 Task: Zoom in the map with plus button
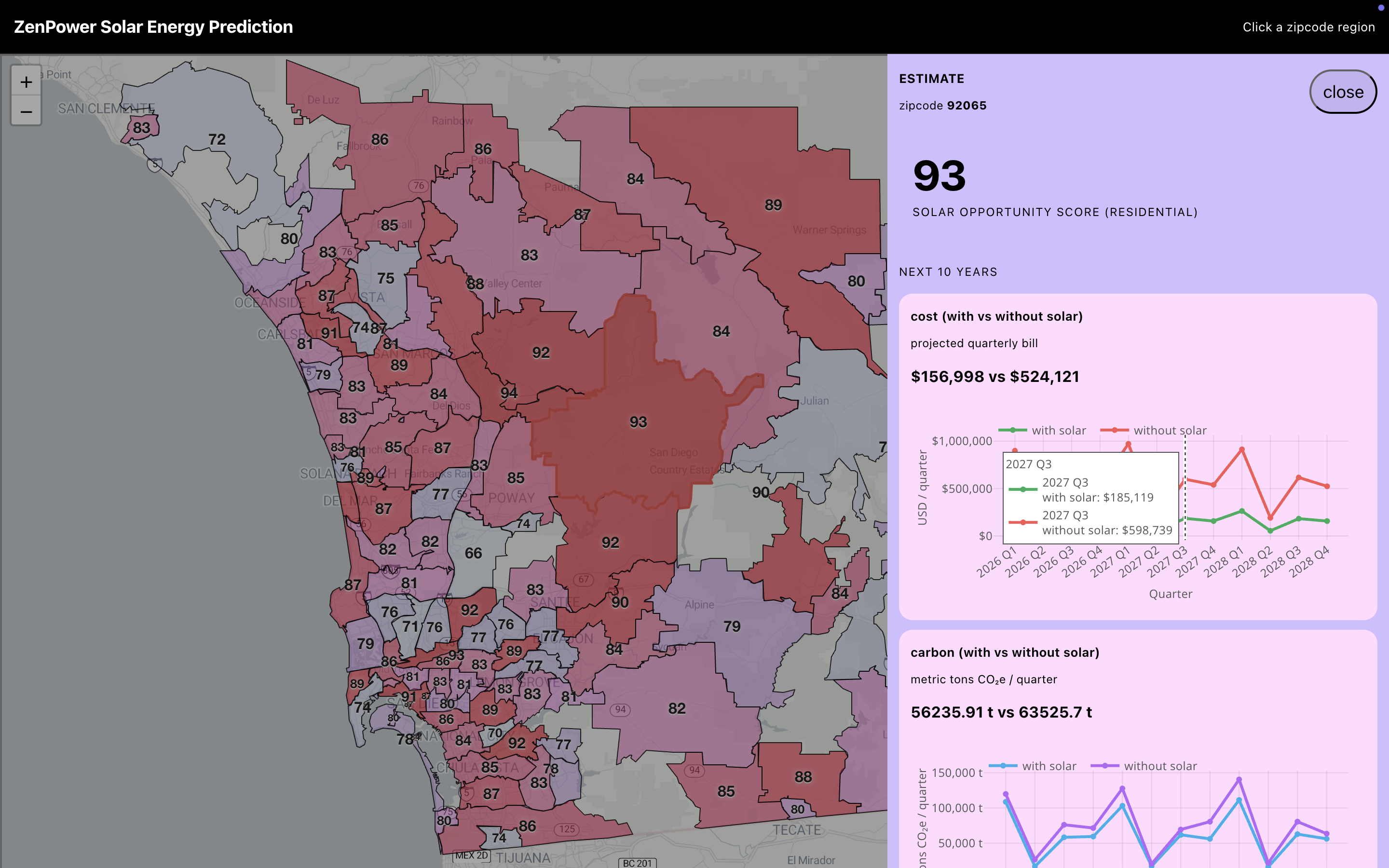pyautogui.click(x=26, y=82)
